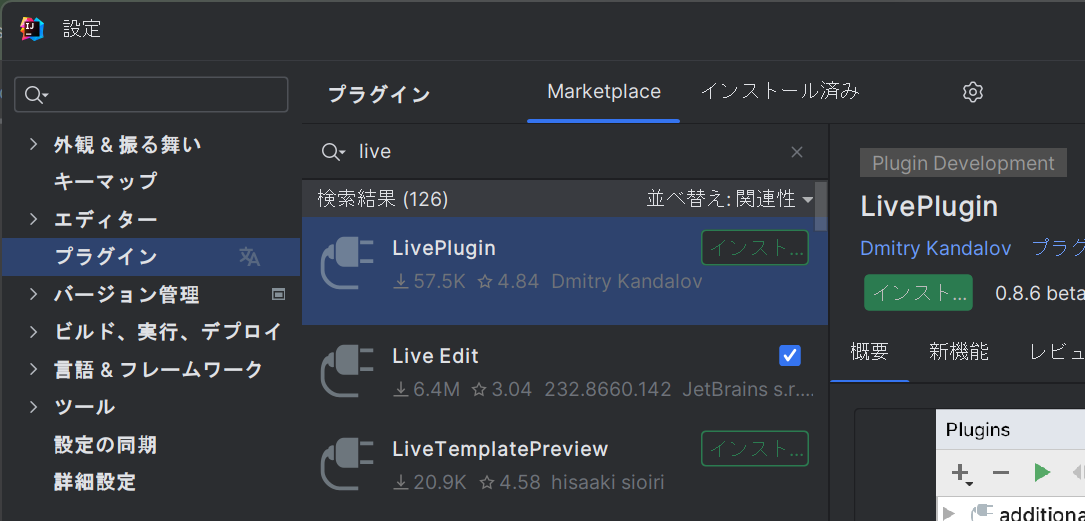Image resolution: width=1085 pixels, height=521 pixels.
Task: Expand 外観 & 振る舞い tree node
Action: pyautogui.click(x=33, y=144)
